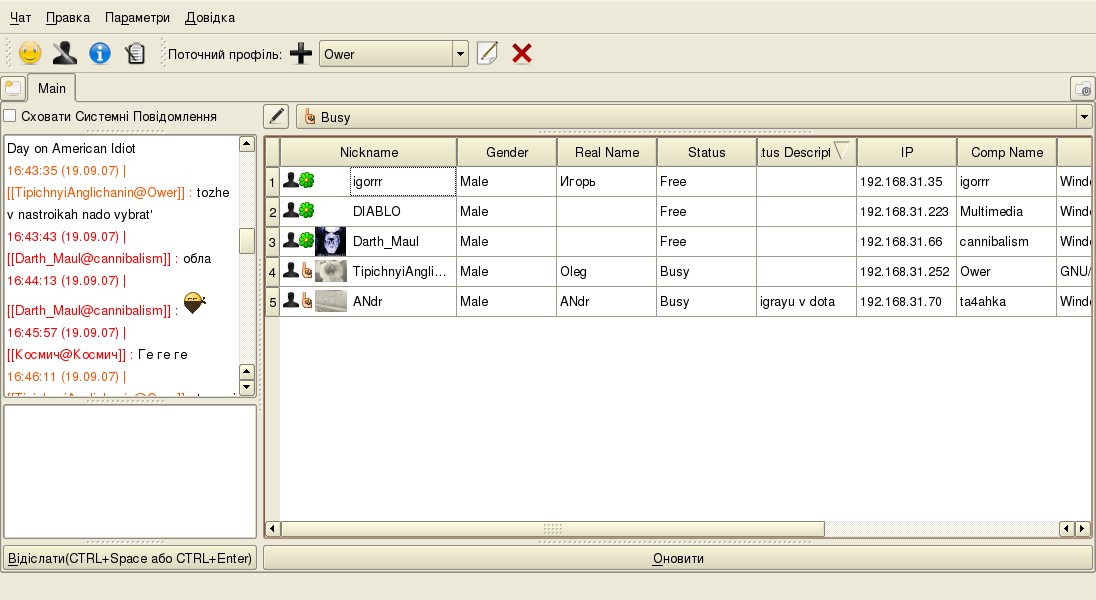This screenshot has height=600, width=1096.
Task: Click the Darth_Maul avatar thumbnail
Action: point(330,241)
